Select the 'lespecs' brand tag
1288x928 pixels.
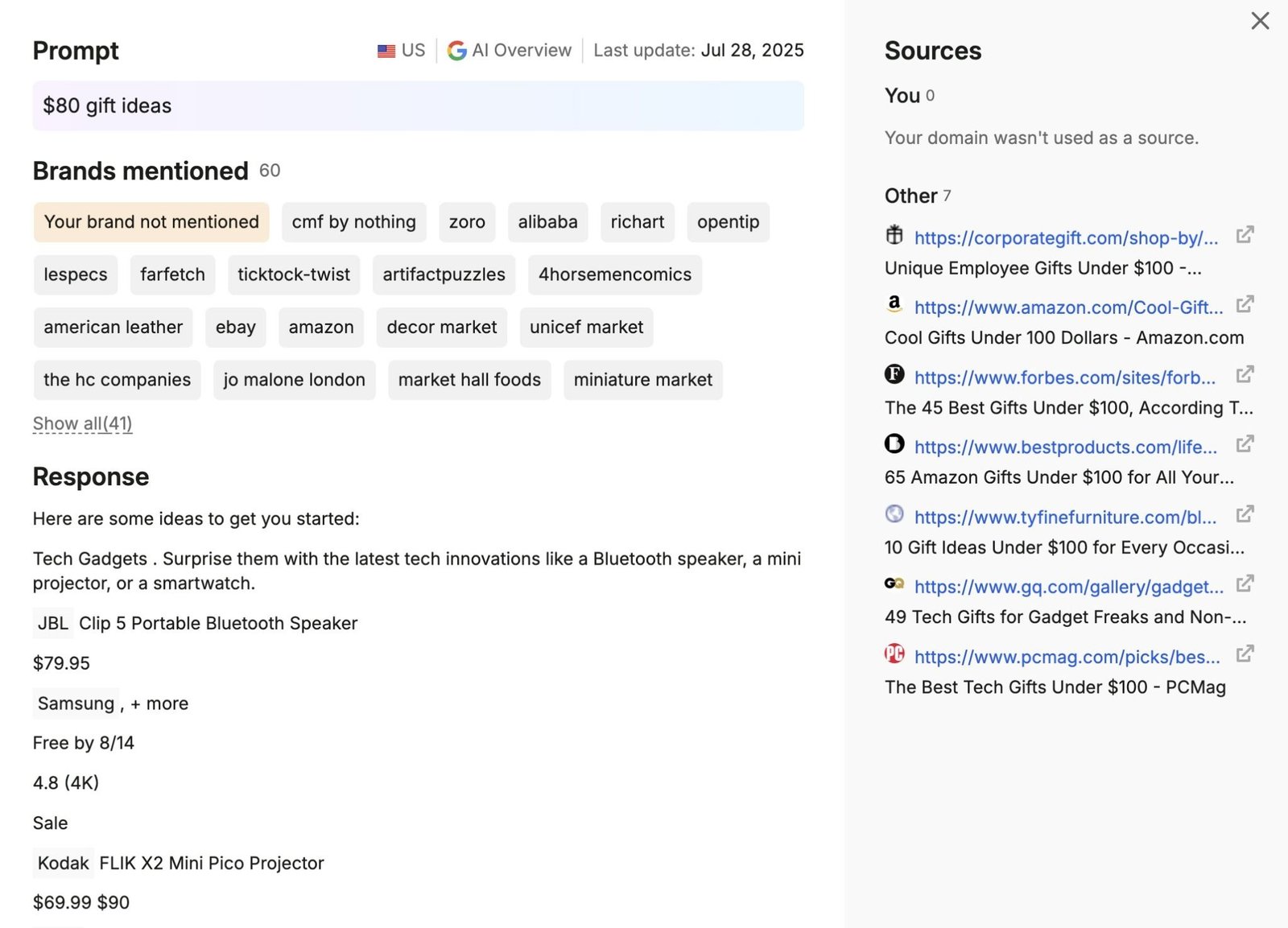(x=76, y=274)
